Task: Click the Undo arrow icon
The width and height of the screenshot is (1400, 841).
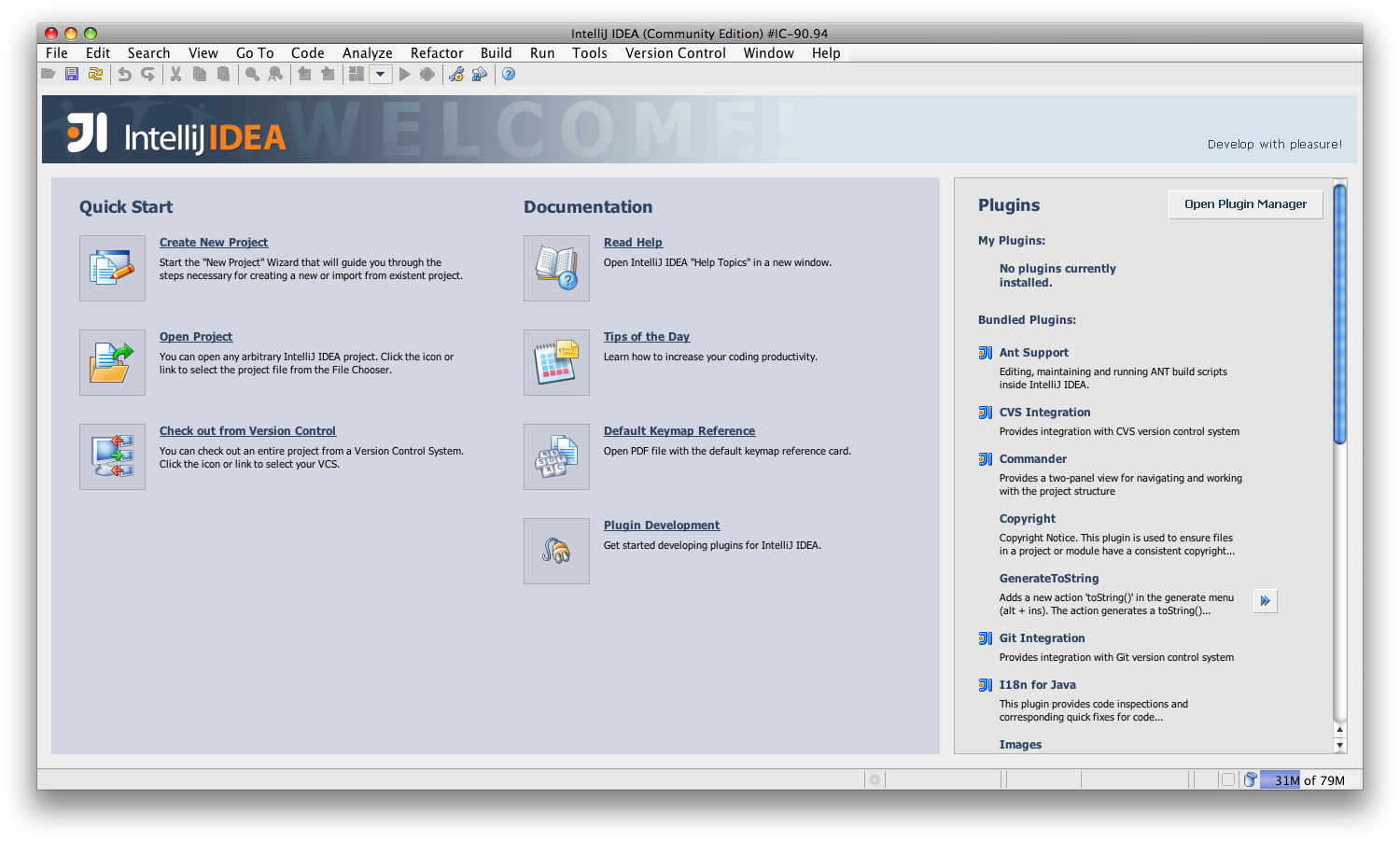Action: [x=124, y=74]
